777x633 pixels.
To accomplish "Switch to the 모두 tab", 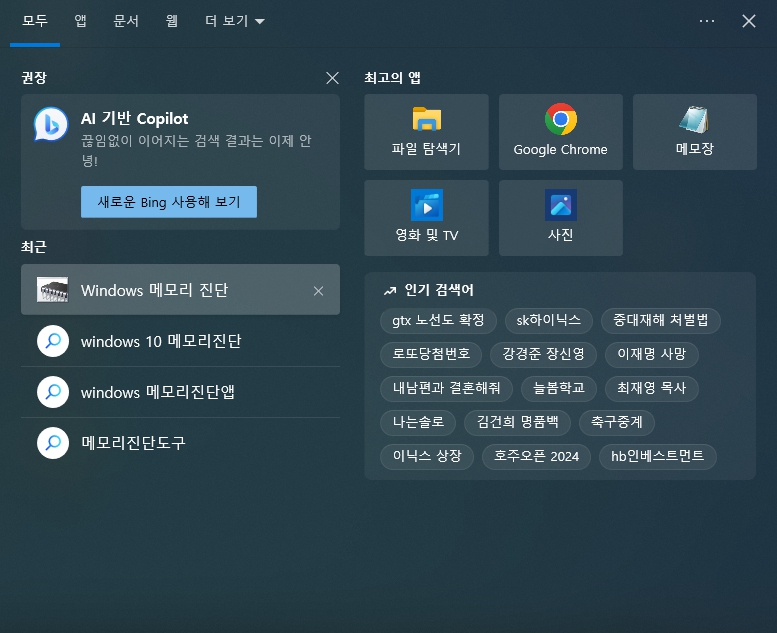I will (35, 21).
